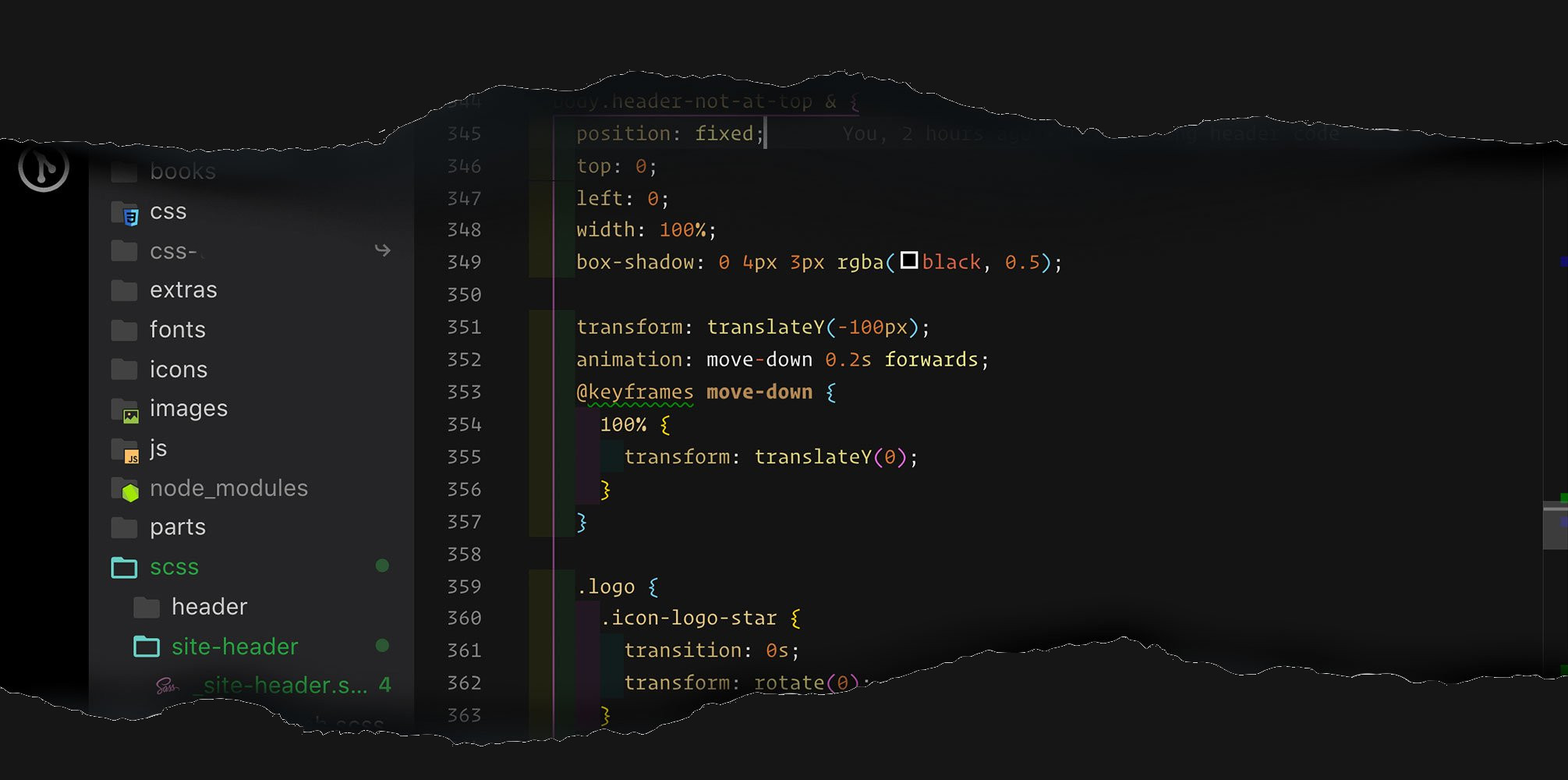Click the modified dot beside site-header folder

(382, 645)
